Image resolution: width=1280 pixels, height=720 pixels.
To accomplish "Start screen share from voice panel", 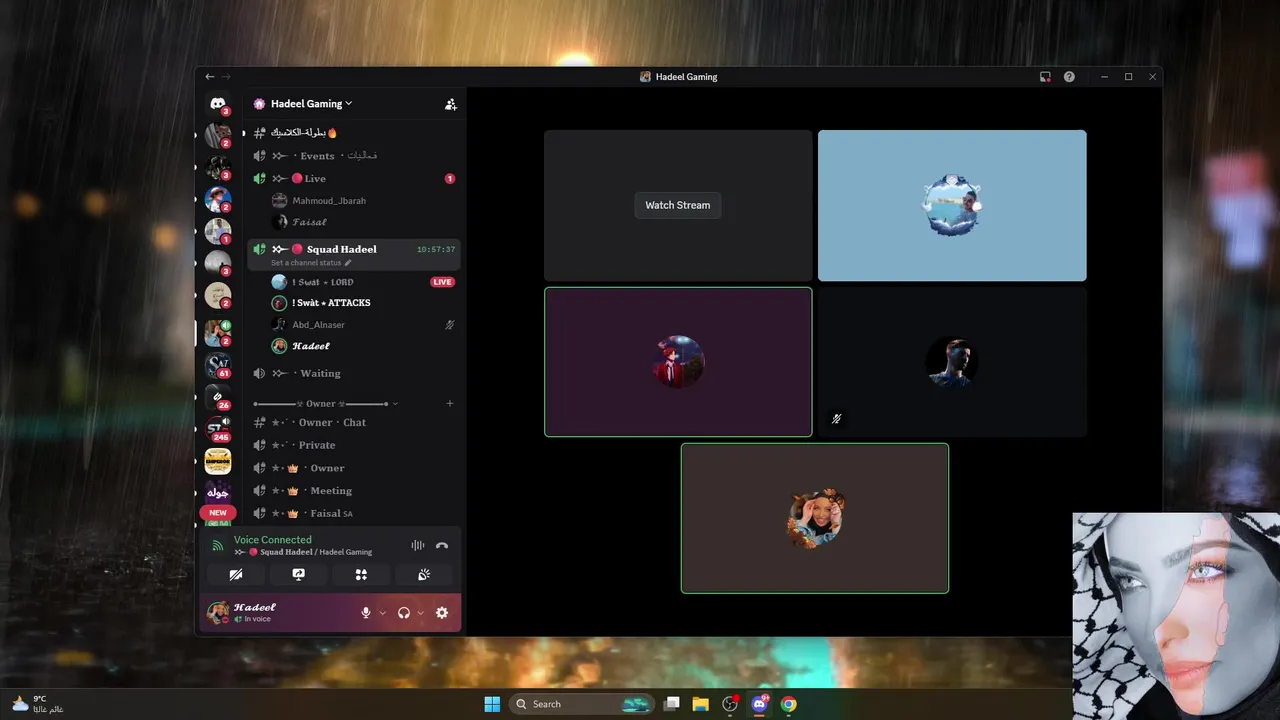I will (x=298, y=574).
